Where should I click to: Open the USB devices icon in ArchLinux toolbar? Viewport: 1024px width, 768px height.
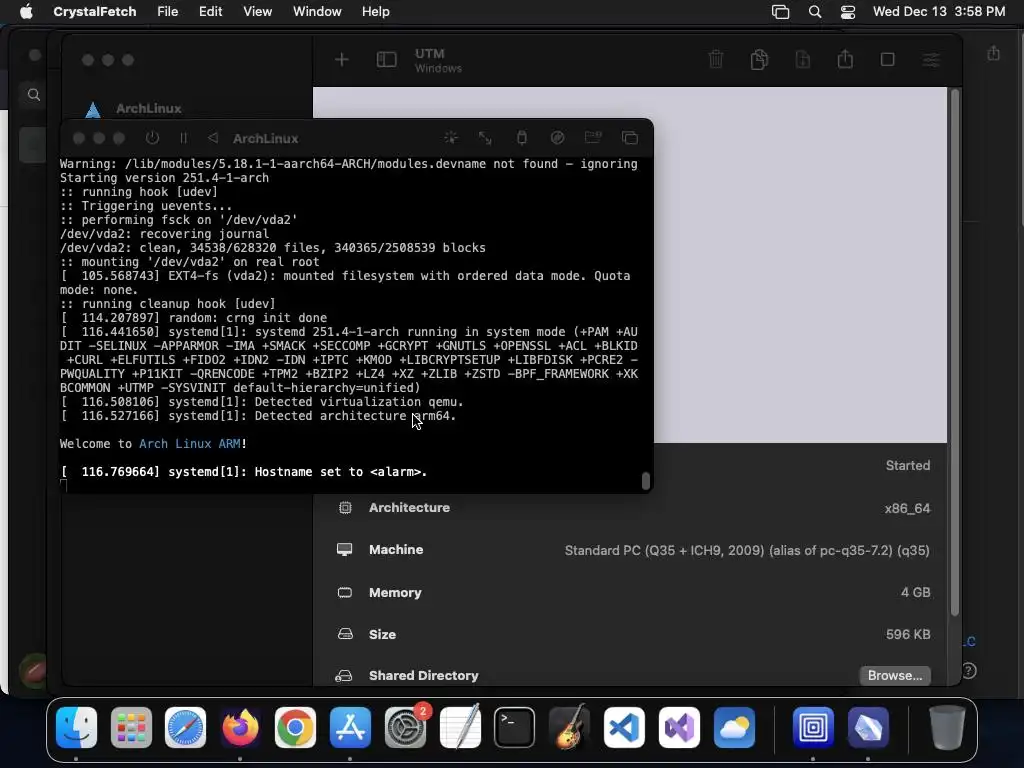click(x=522, y=138)
